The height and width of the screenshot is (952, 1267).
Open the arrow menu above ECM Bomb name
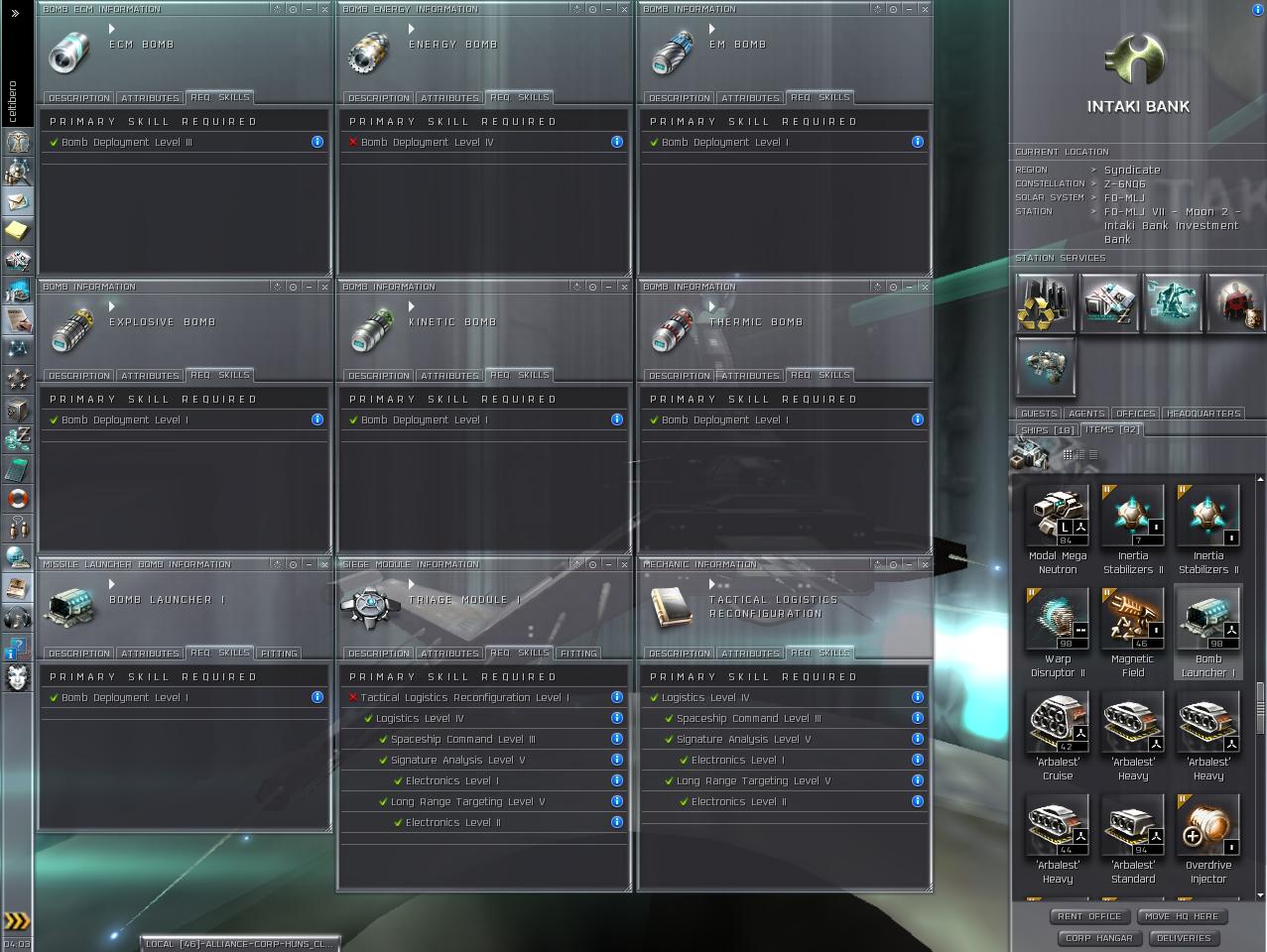pos(112,29)
